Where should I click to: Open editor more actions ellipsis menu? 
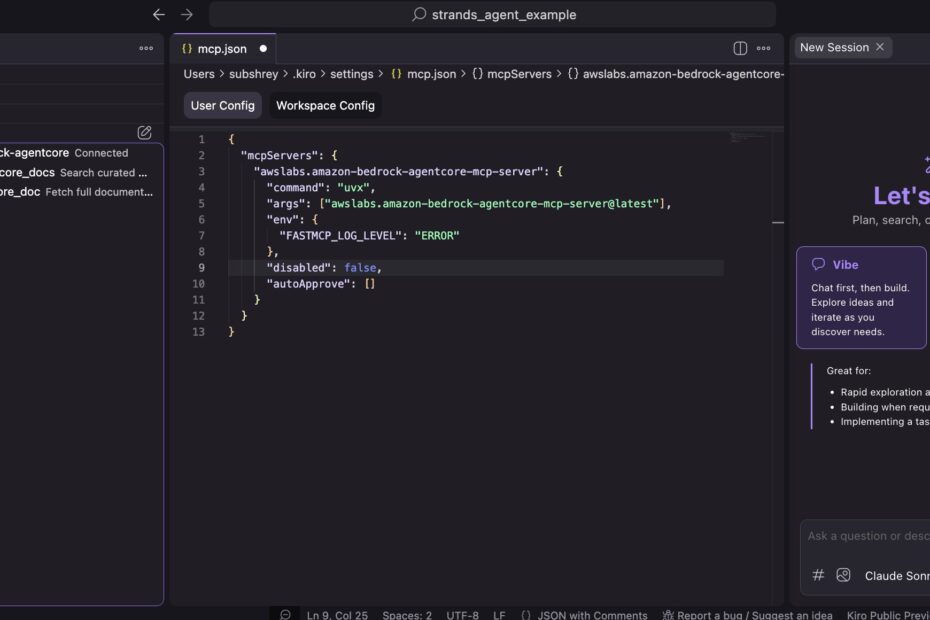click(764, 48)
